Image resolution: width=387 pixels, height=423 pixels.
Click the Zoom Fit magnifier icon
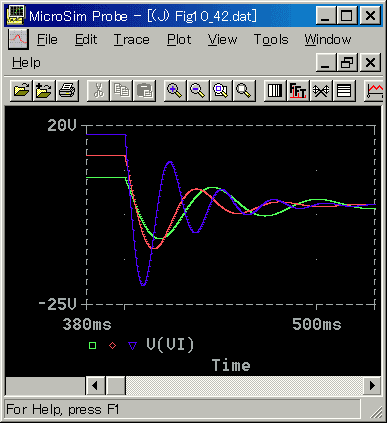[x=244, y=90]
